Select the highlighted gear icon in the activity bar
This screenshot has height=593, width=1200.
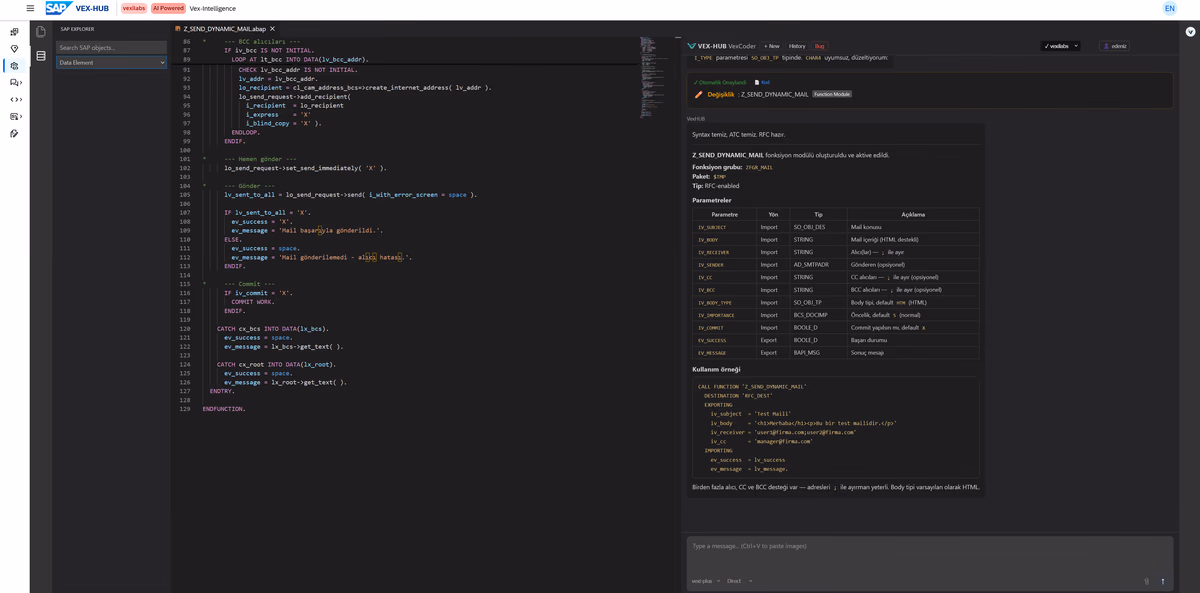(x=14, y=63)
